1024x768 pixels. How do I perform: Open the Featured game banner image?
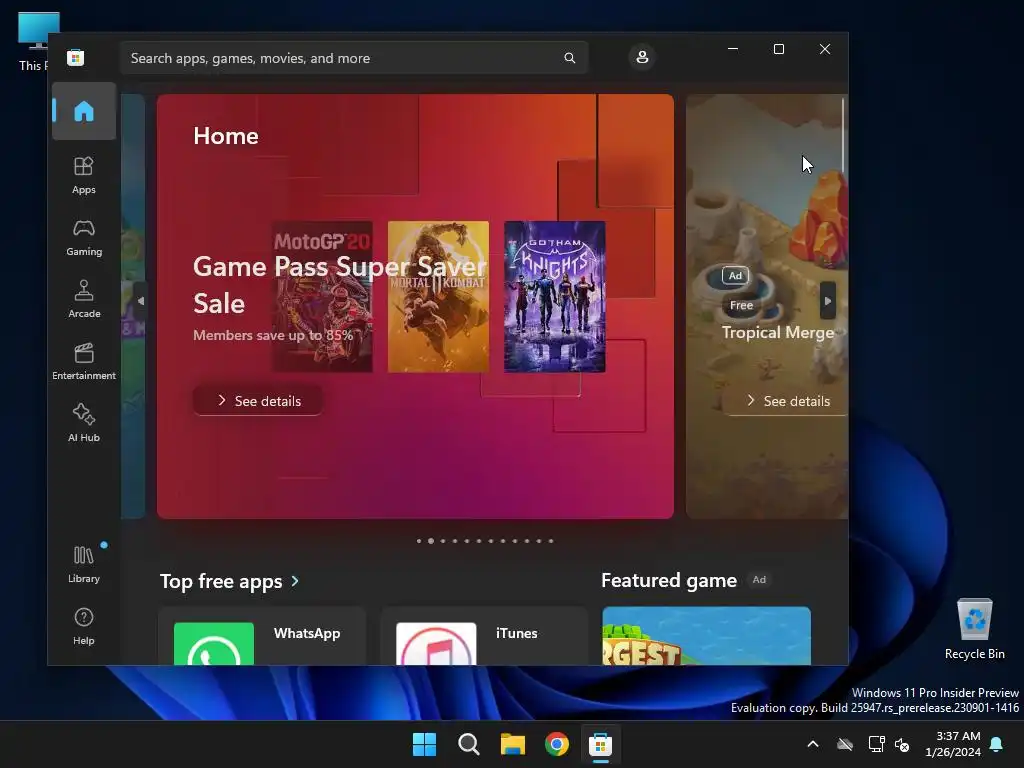coord(707,636)
